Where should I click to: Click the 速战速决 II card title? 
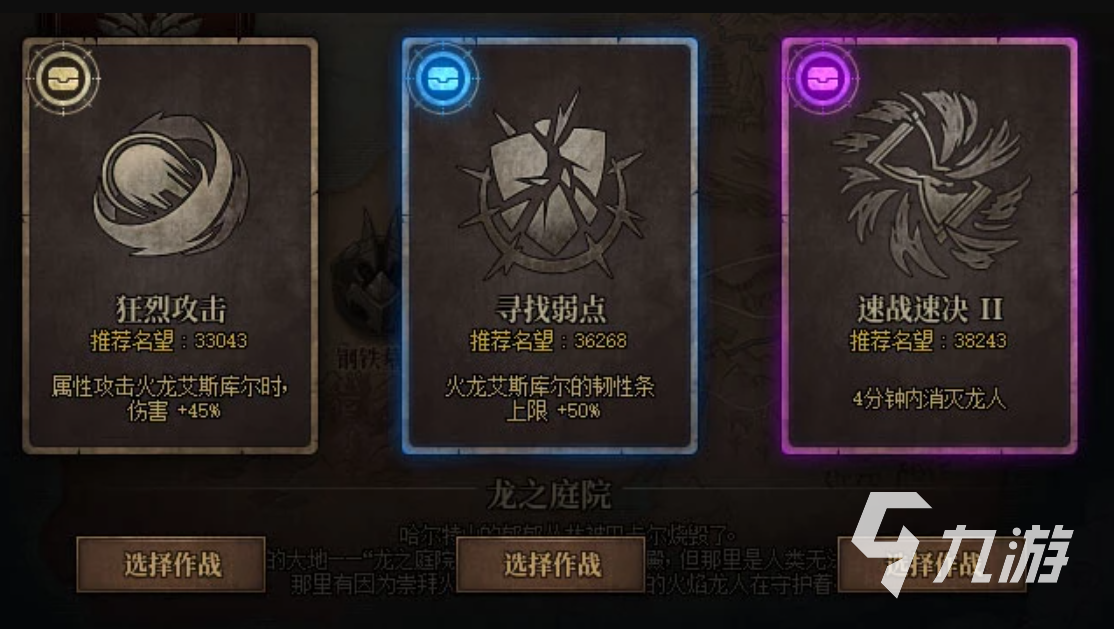[930, 309]
